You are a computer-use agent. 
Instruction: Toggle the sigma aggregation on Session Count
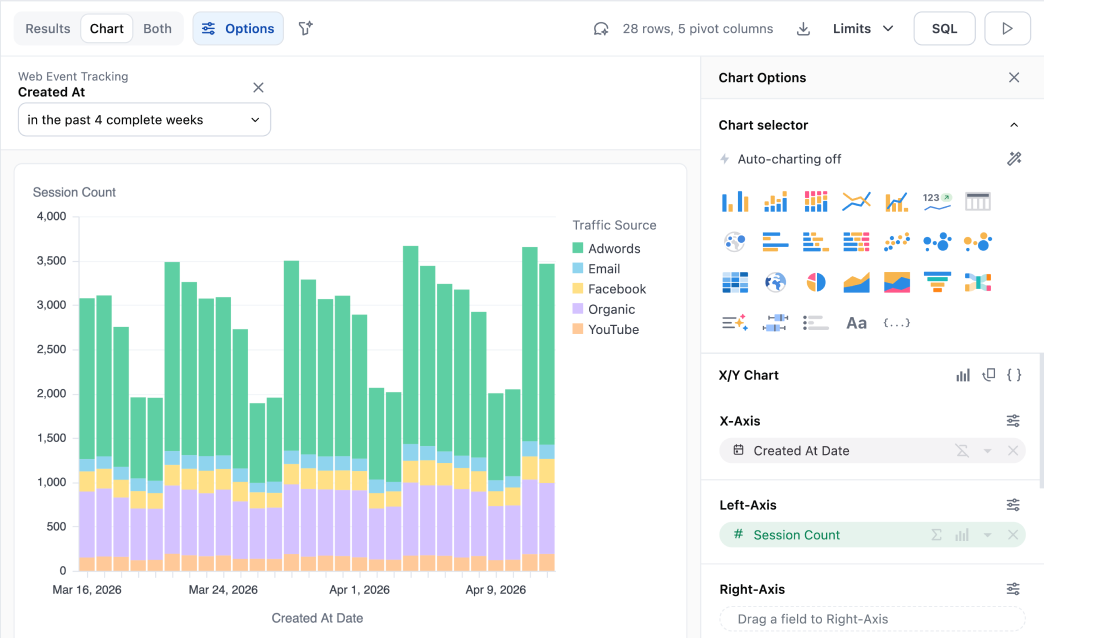tap(936, 535)
